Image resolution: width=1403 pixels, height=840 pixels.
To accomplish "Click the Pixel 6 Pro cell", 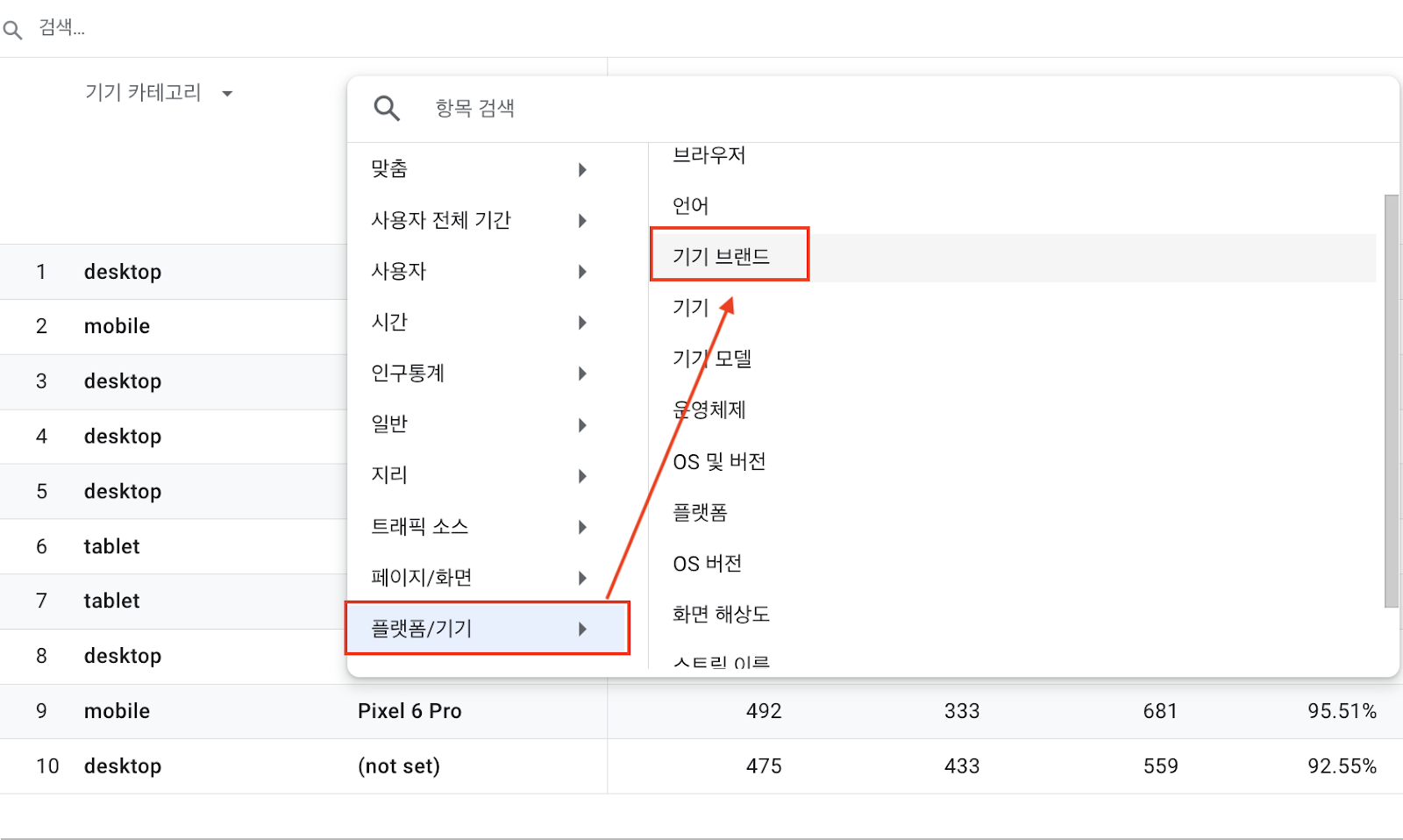I will 410,711.
